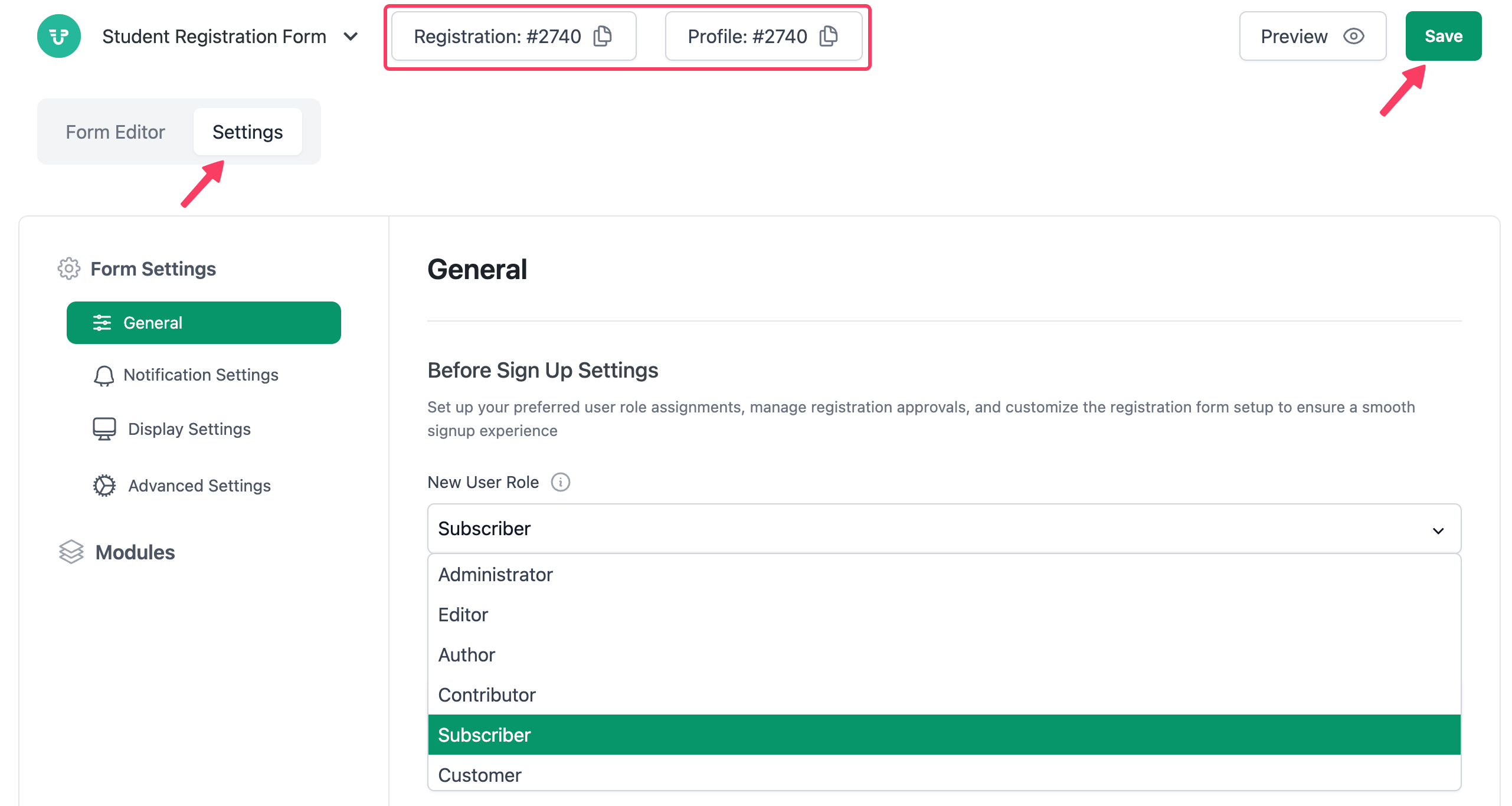The width and height of the screenshot is (1512, 806).
Task: Click the Notification Settings bell icon
Action: (104, 375)
